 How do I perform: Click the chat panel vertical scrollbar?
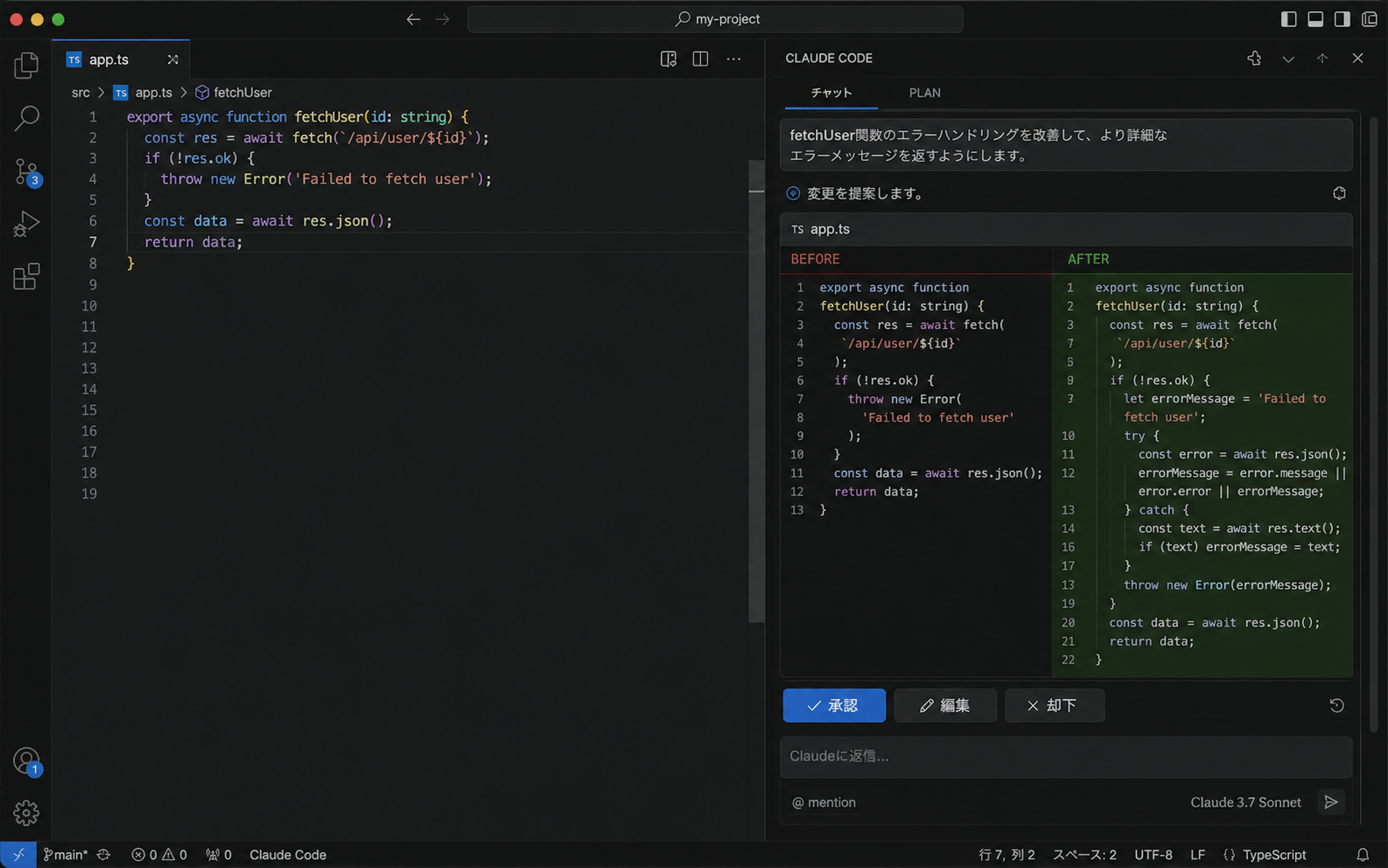pyautogui.click(x=1373, y=426)
